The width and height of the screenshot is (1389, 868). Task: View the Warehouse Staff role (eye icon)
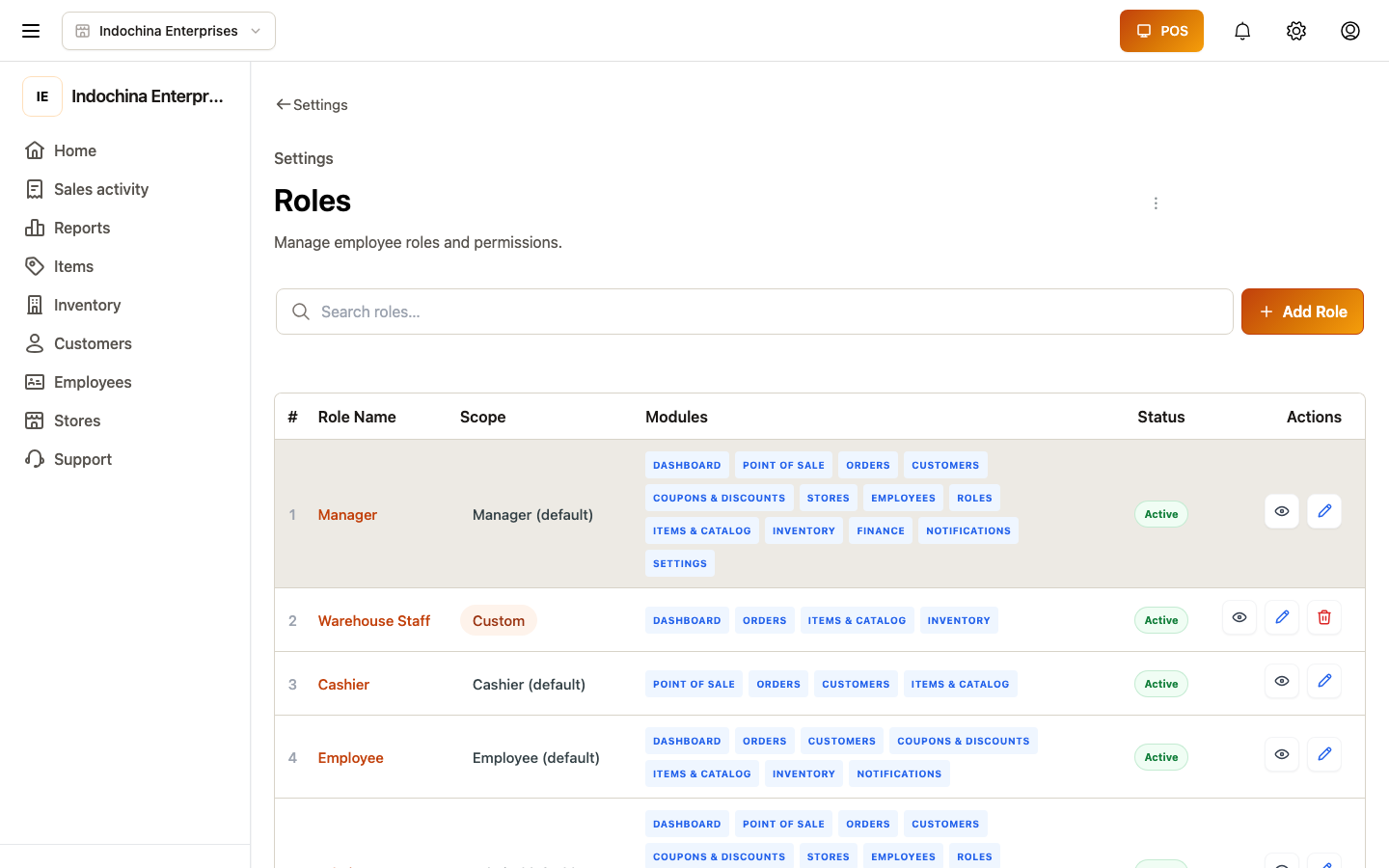pos(1239,617)
